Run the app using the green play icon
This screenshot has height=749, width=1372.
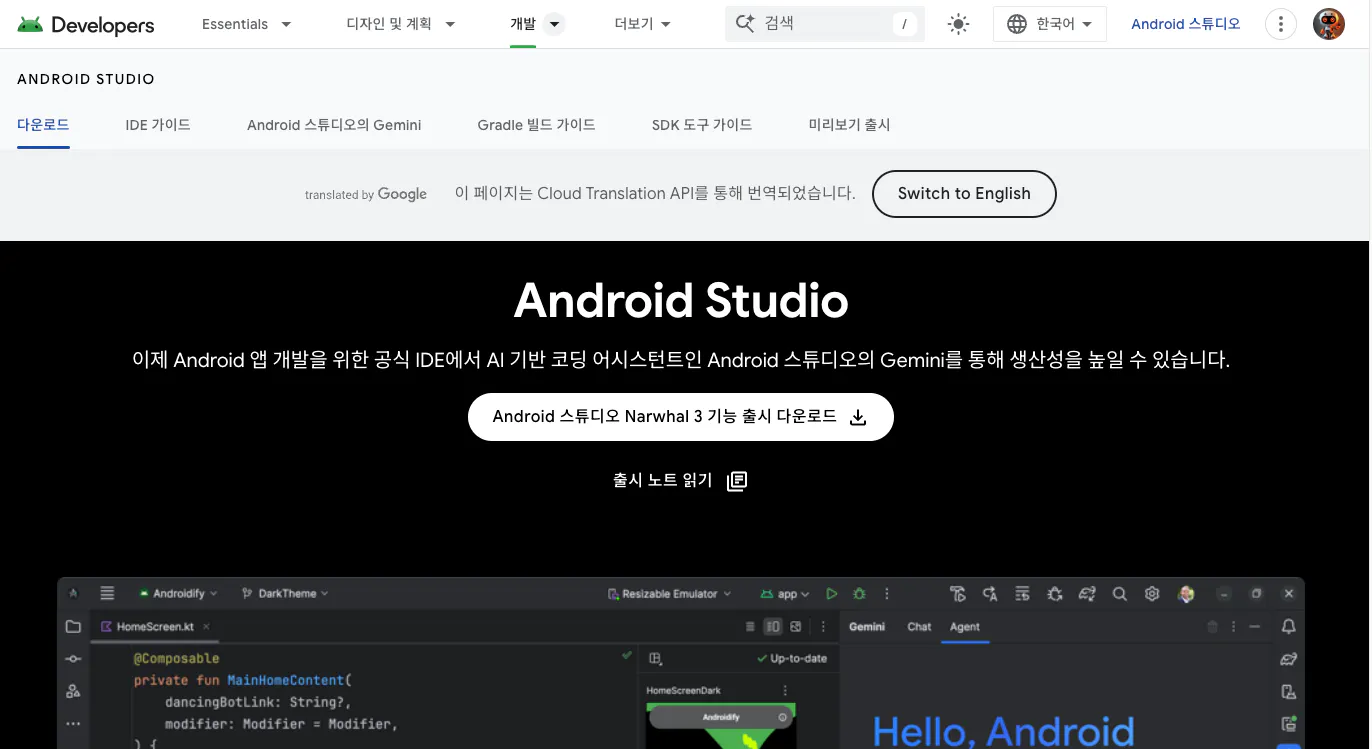(831, 594)
